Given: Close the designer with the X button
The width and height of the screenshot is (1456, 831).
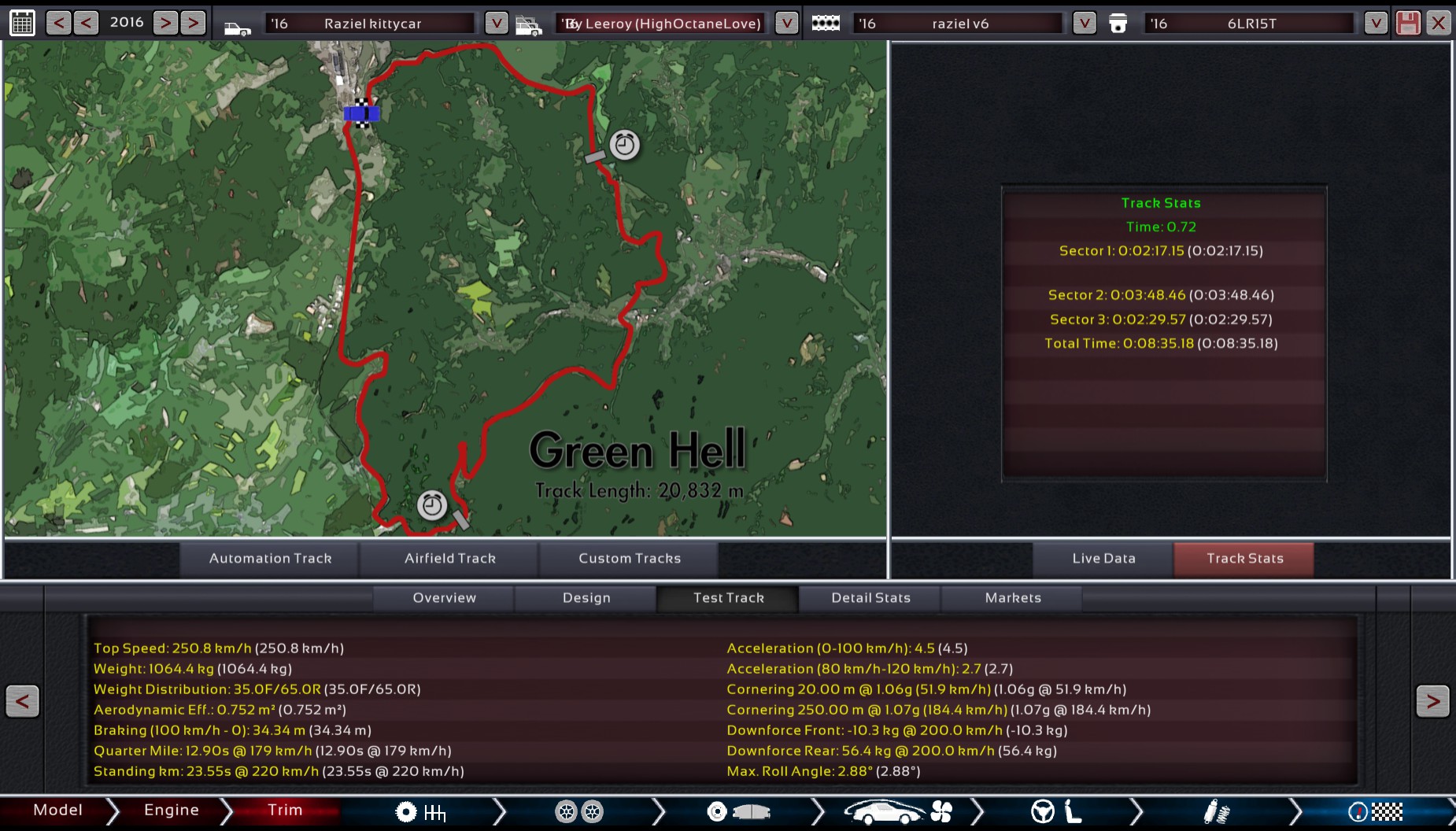Looking at the screenshot, I should tap(1438, 23).
